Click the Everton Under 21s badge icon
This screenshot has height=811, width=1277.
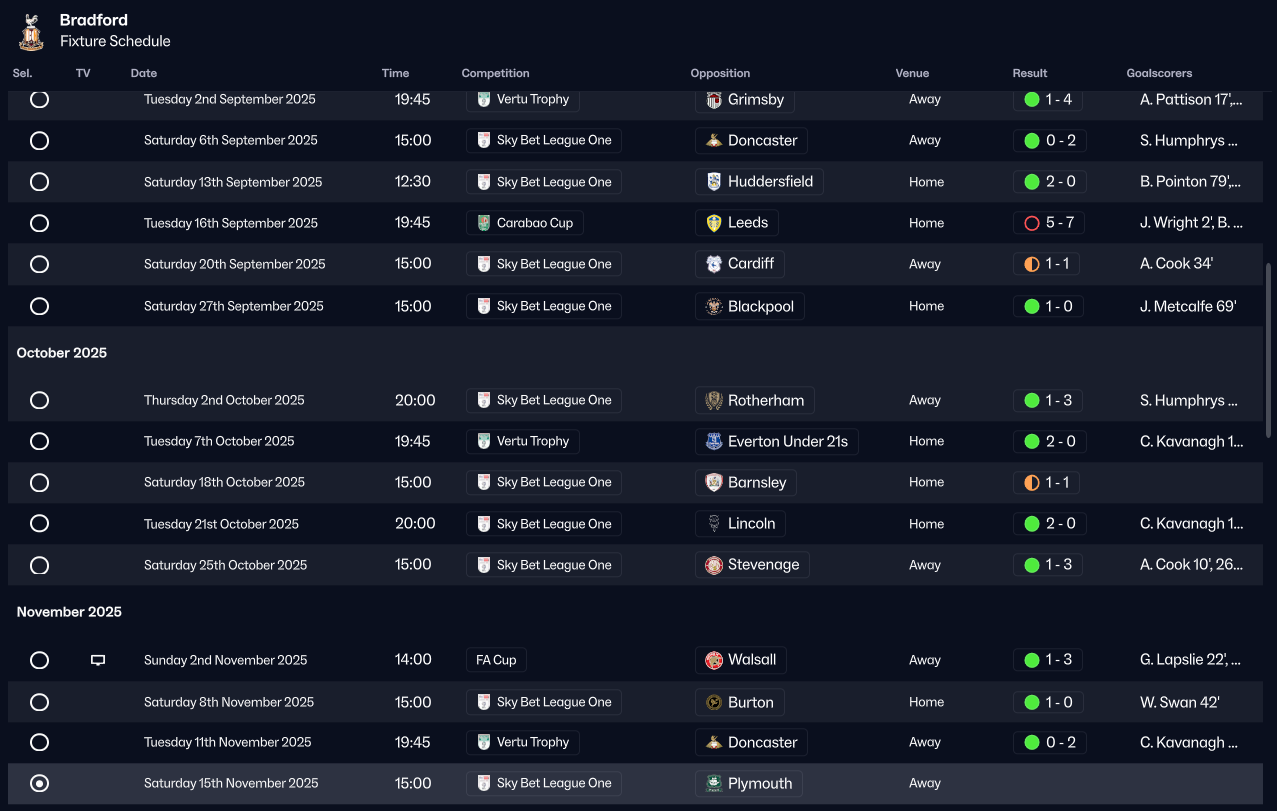pos(714,441)
